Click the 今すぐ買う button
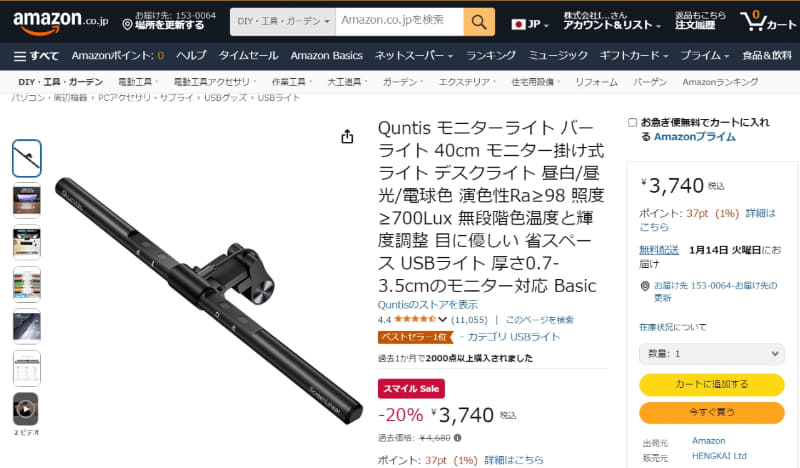 (712, 412)
